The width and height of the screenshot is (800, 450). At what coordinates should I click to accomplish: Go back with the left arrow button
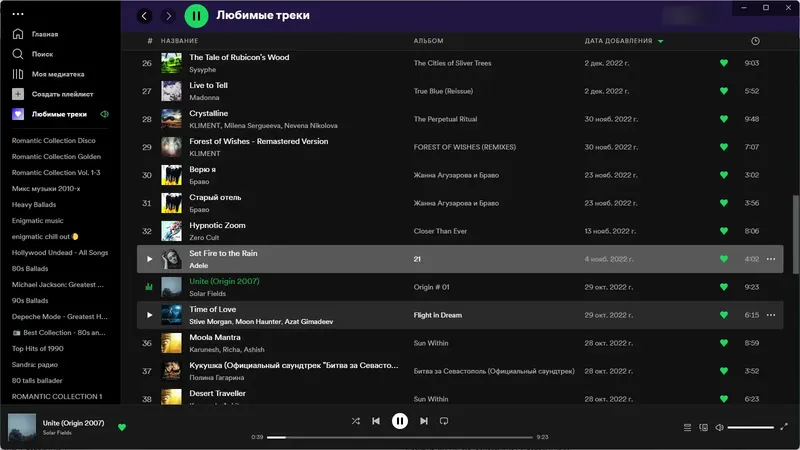pos(144,16)
